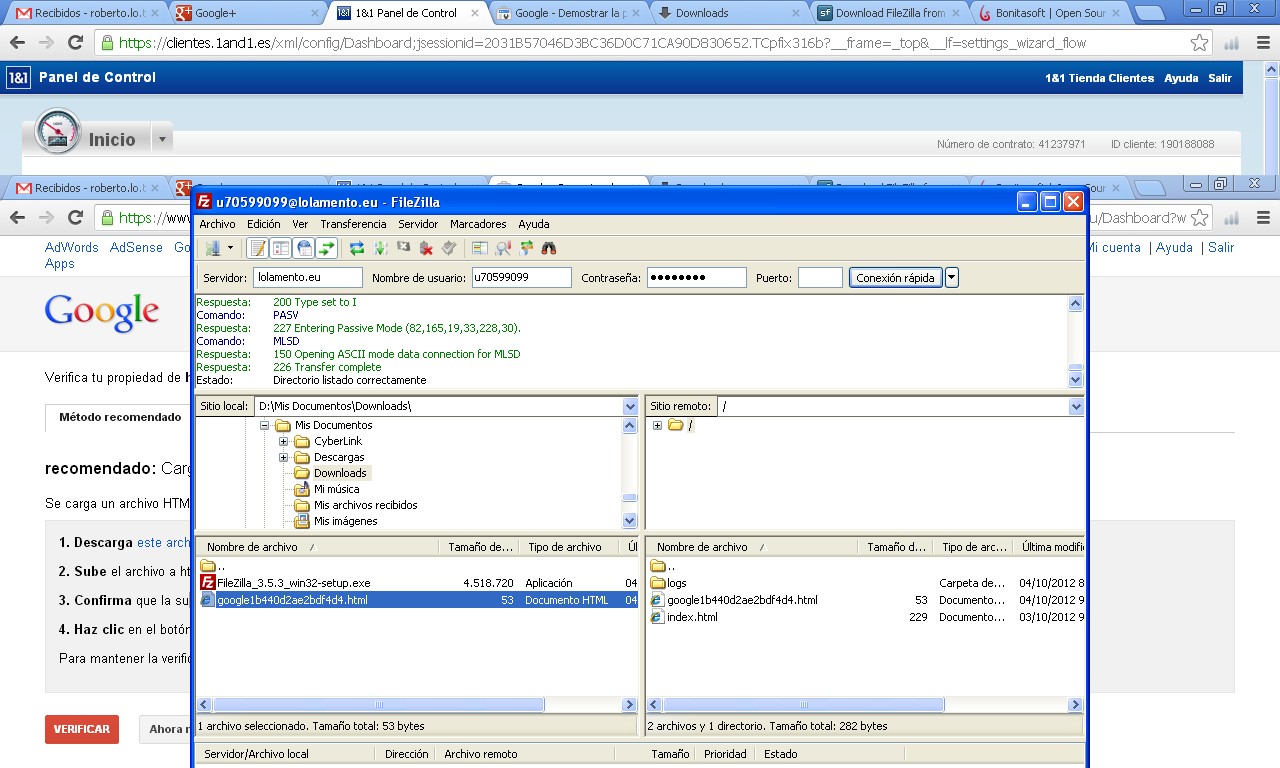Open the Ver menu in FileZilla

click(300, 224)
